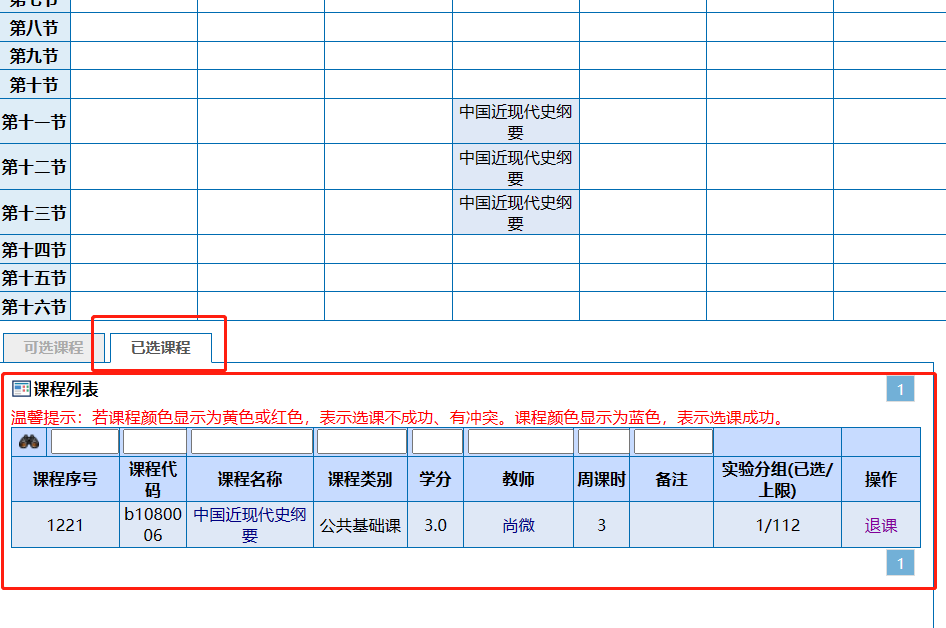Click the red 温馨提示 notice text
The image size is (946, 628).
(x=398, y=417)
